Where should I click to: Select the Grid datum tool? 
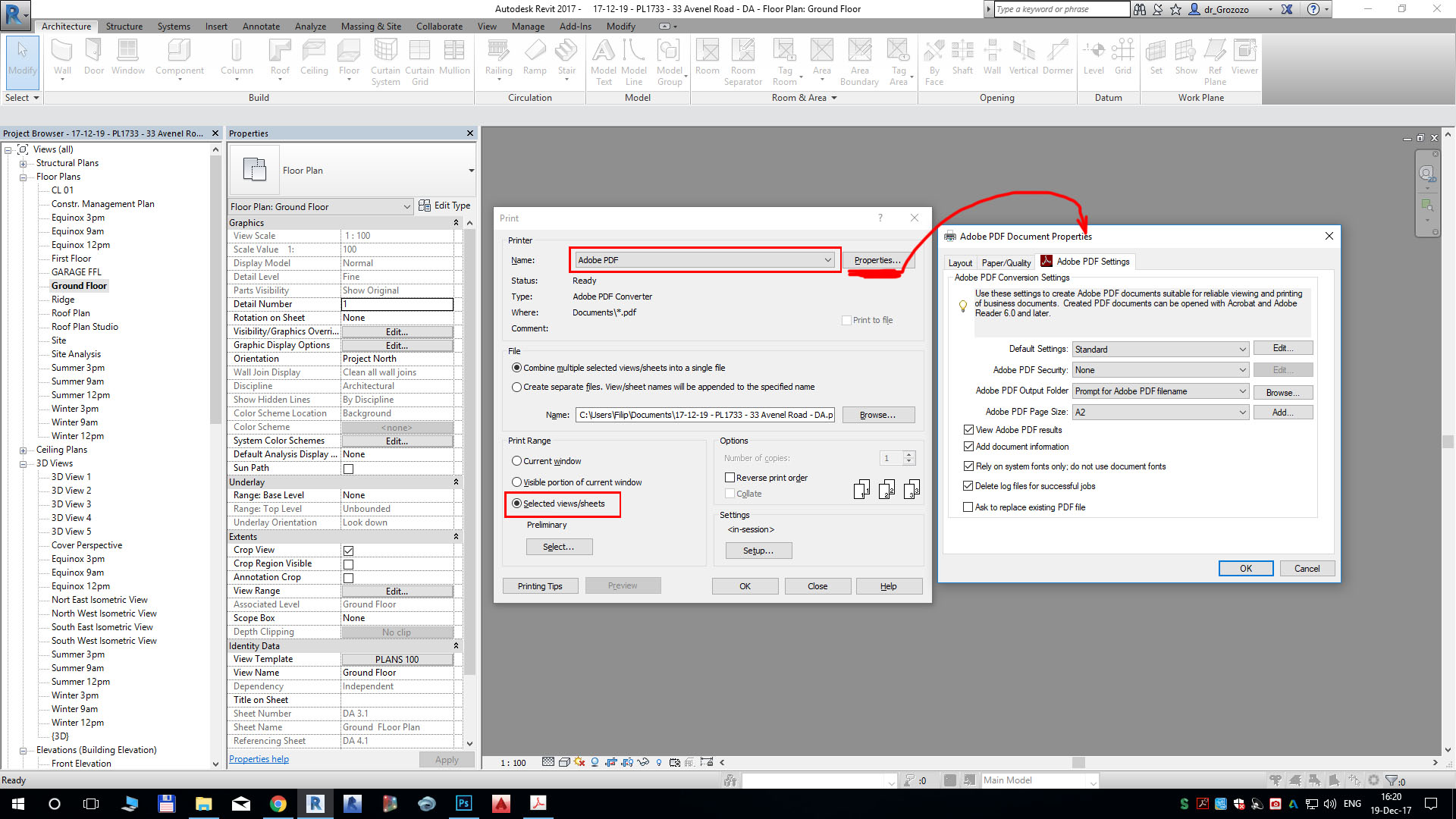click(1123, 58)
